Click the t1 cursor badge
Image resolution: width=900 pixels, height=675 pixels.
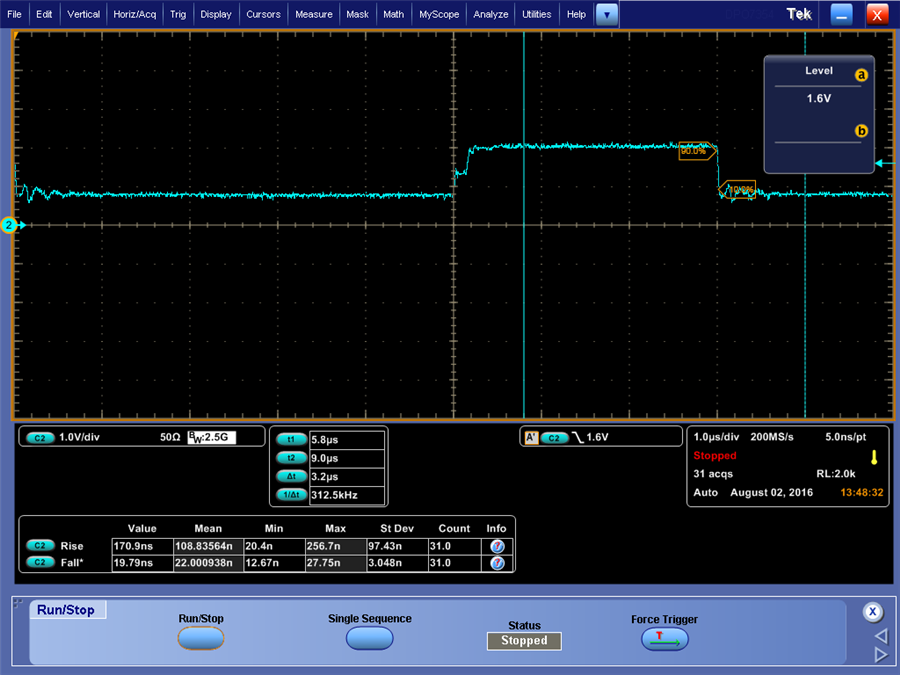point(291,440)
